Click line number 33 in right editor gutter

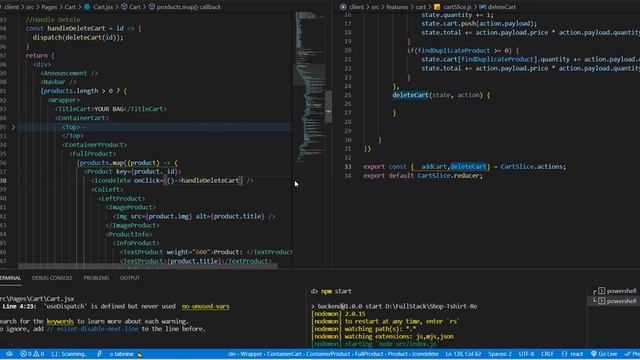(x=347, y=167)
